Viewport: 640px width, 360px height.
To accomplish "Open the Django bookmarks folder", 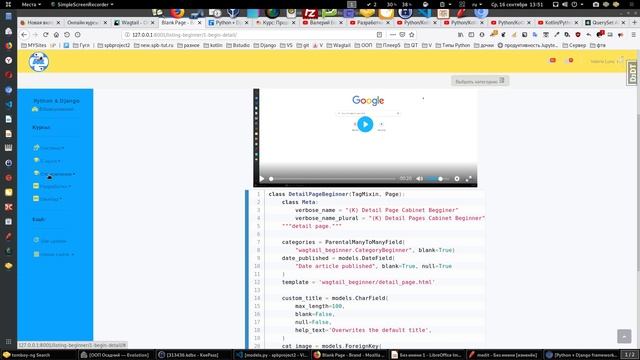I will point(265,45).
